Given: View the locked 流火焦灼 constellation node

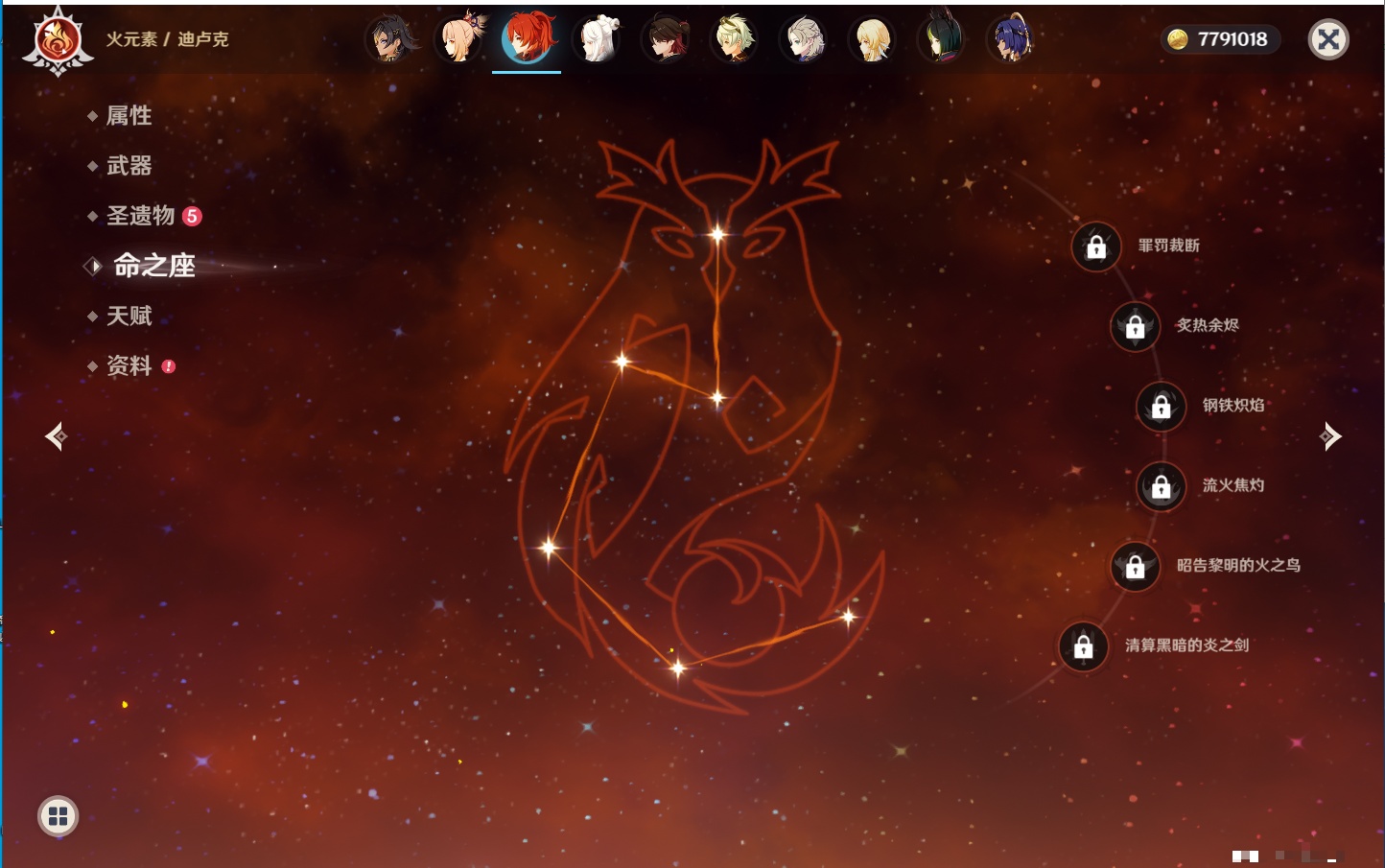Looking at the screenshot, I should tap(1161, 487).
